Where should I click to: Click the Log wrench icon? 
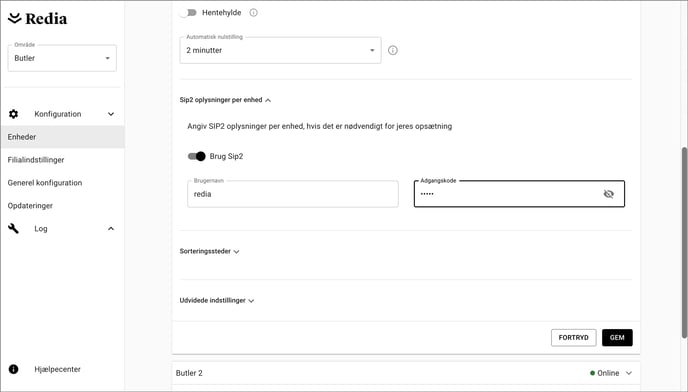14,228
